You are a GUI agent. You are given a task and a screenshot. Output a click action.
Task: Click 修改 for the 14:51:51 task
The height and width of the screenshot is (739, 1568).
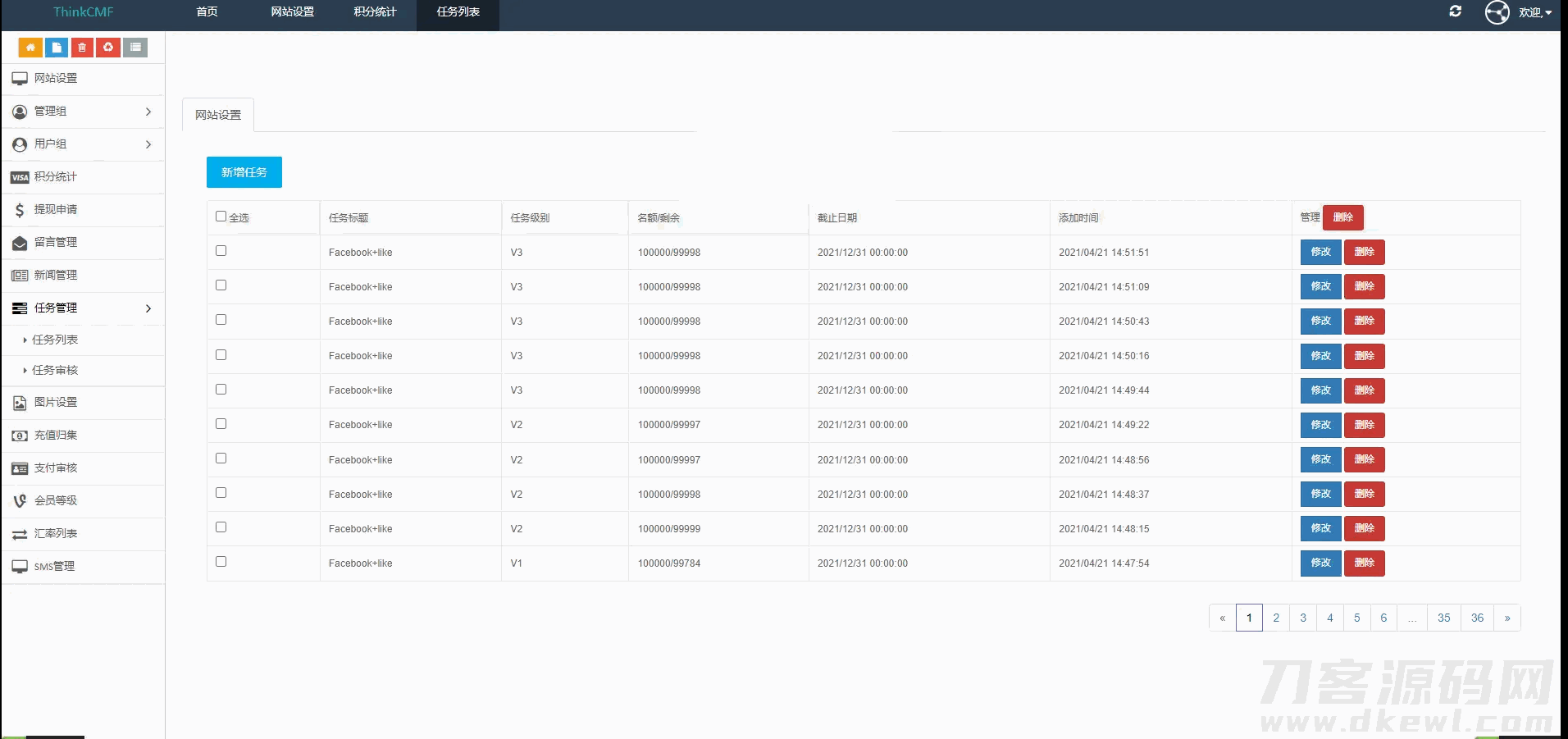click(1320, 252)
